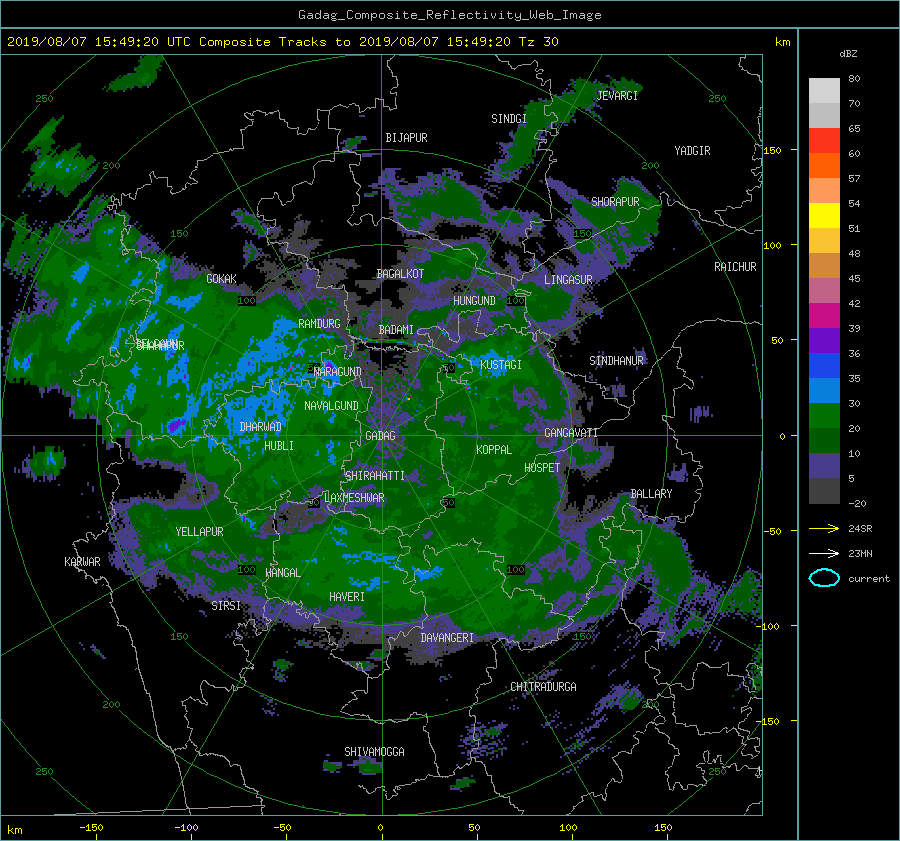
Task: Click the SHIRAHATTI label
Action: pyautogui.click(x=375, y=476)
